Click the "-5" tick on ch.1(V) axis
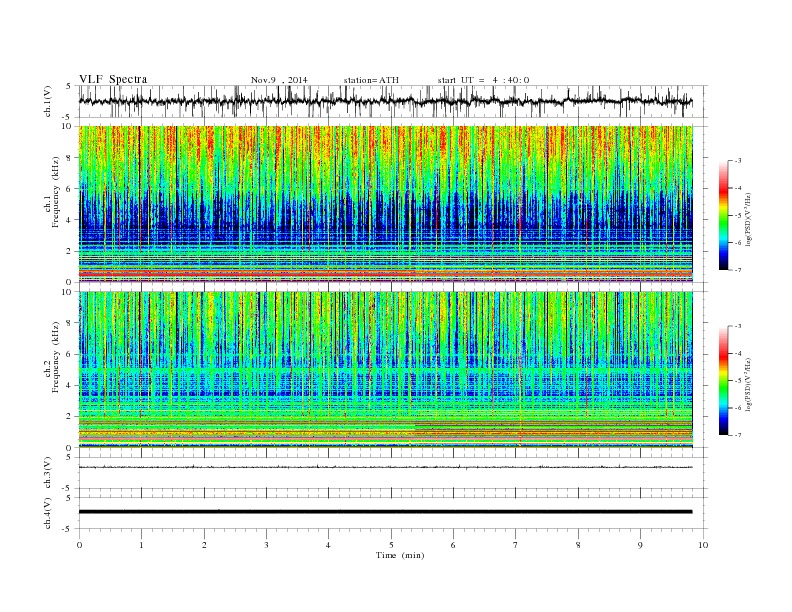Image resolution: width=792 pixels, height=612 pixels. (x=68, y=117)
